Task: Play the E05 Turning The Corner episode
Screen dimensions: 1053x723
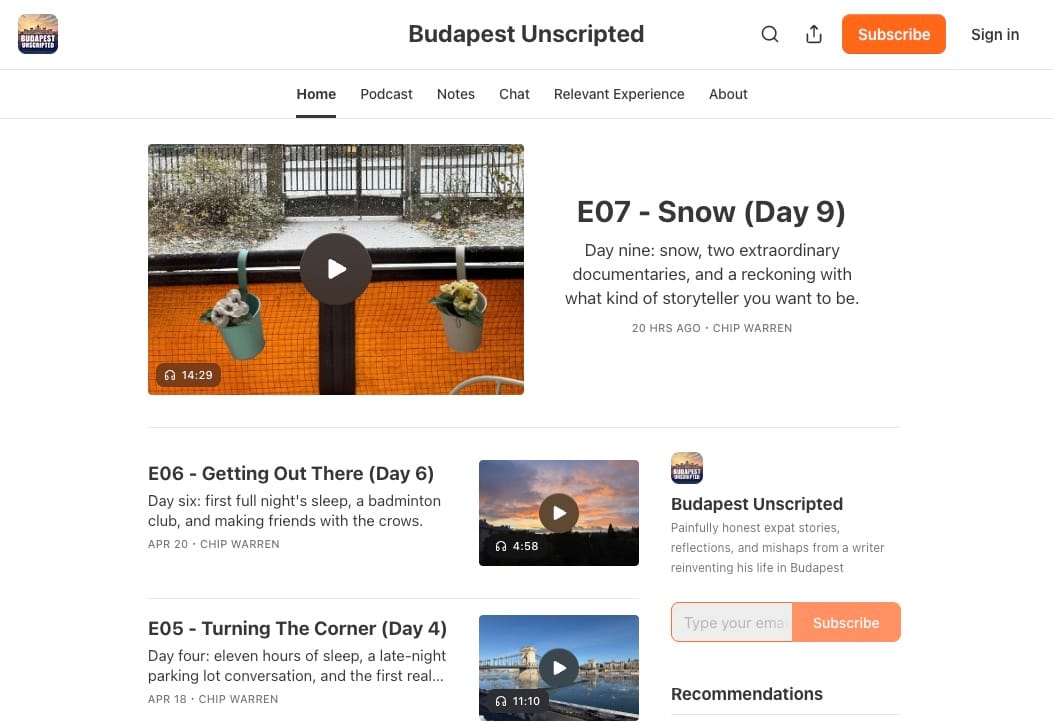Action: (x=559, y=668)
